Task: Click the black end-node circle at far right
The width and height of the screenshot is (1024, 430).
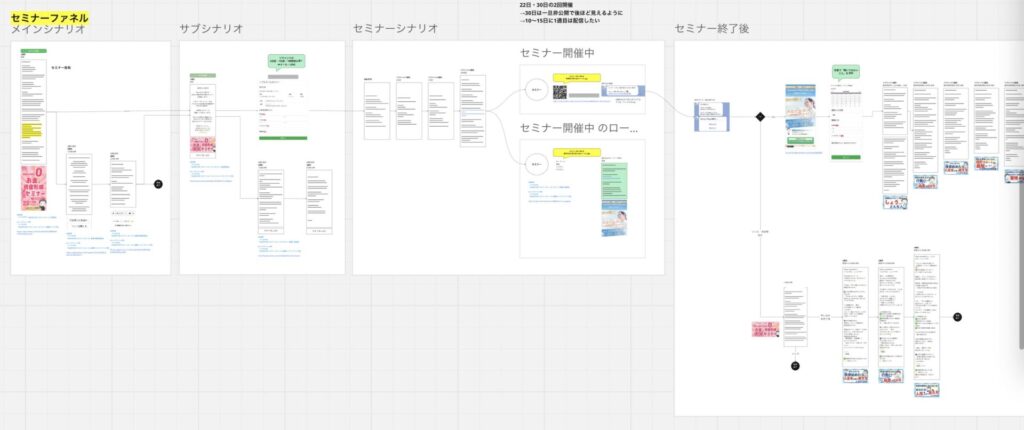Action: (x=957, y=317)
